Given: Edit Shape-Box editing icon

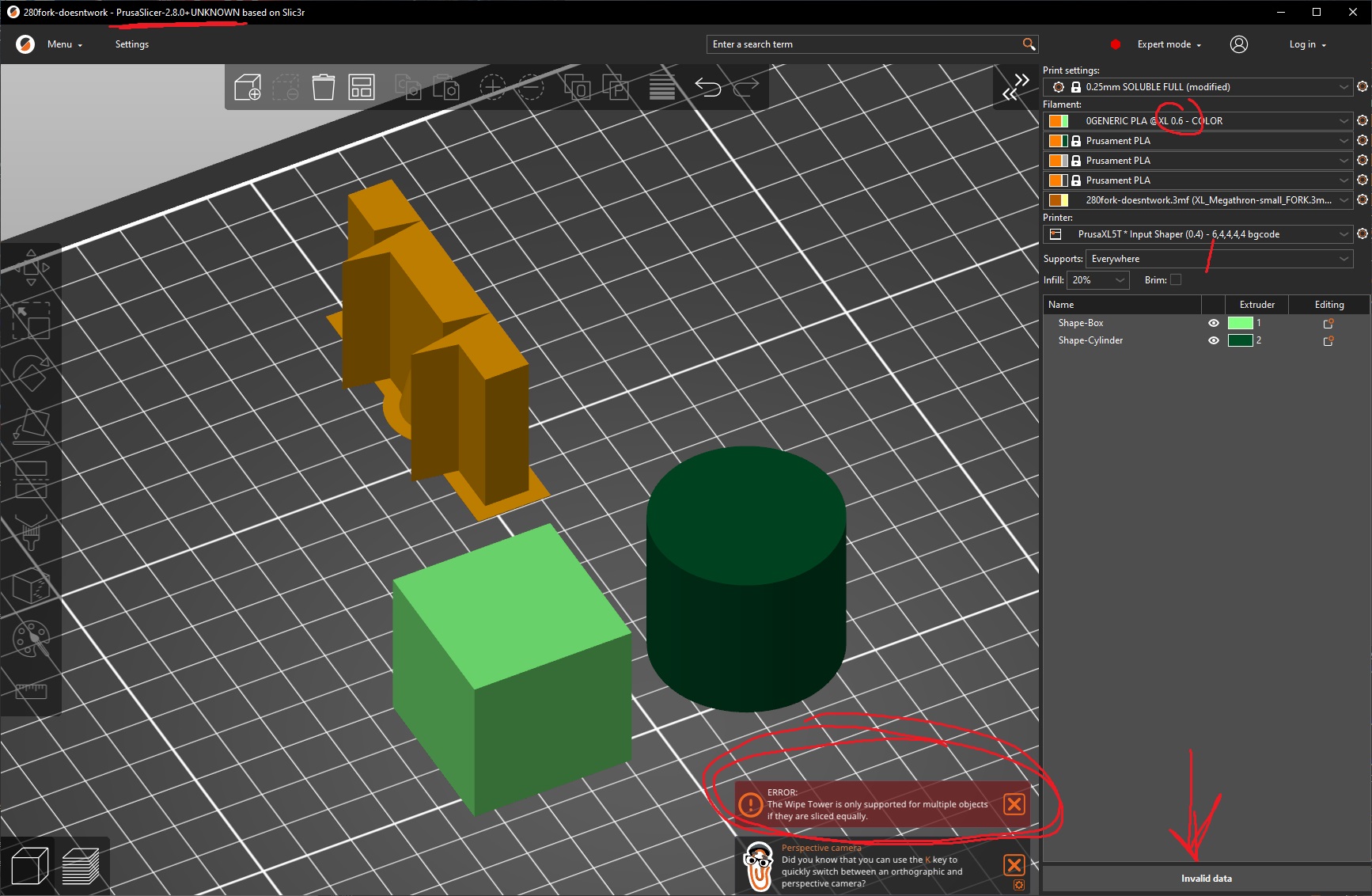Looking at the screenshot, I should [x=1328, y=323].
